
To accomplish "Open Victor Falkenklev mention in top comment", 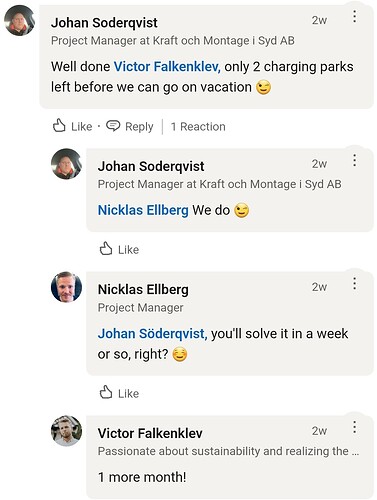I will point(167,67).
